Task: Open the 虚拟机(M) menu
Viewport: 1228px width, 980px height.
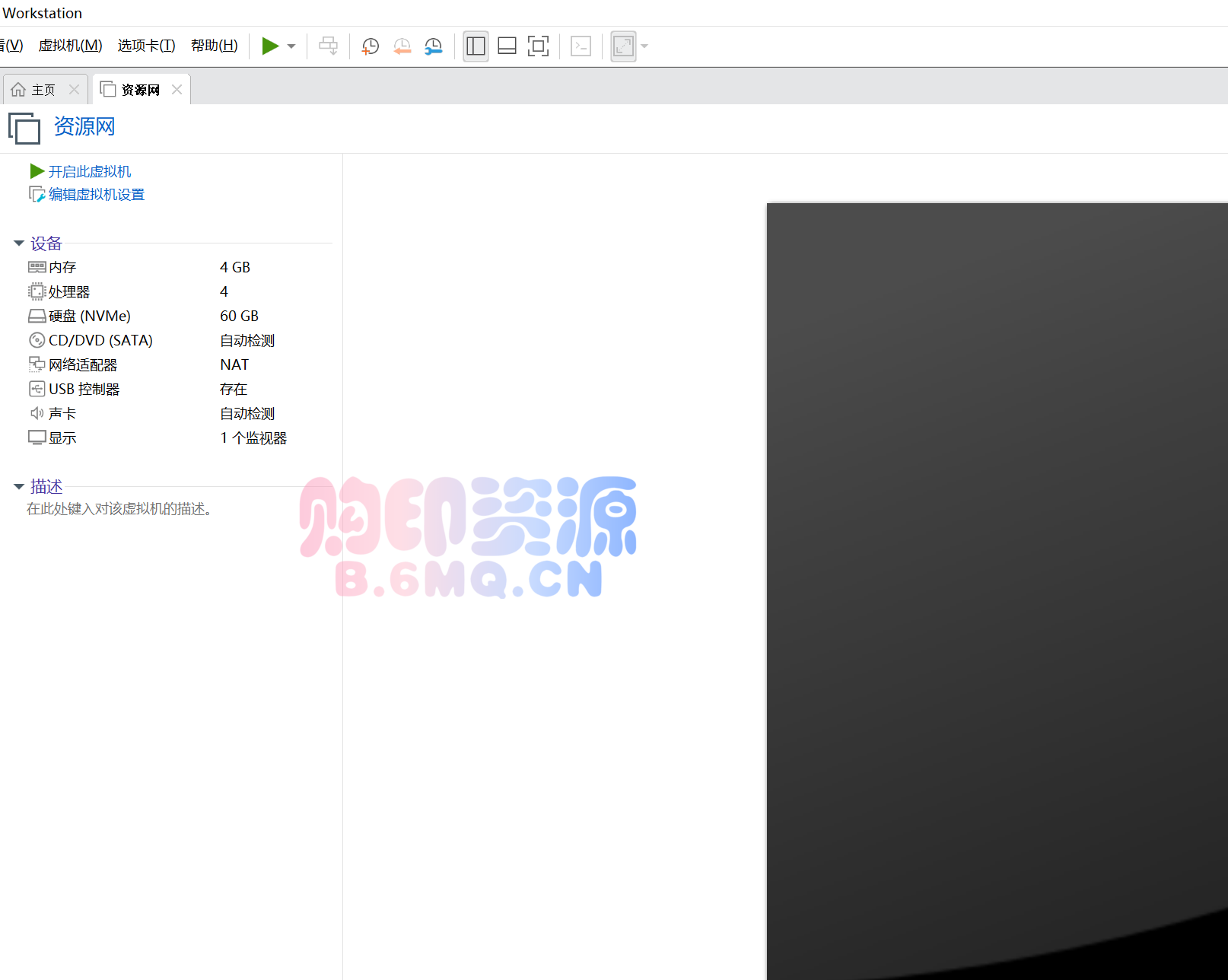Action: point(71,46)
